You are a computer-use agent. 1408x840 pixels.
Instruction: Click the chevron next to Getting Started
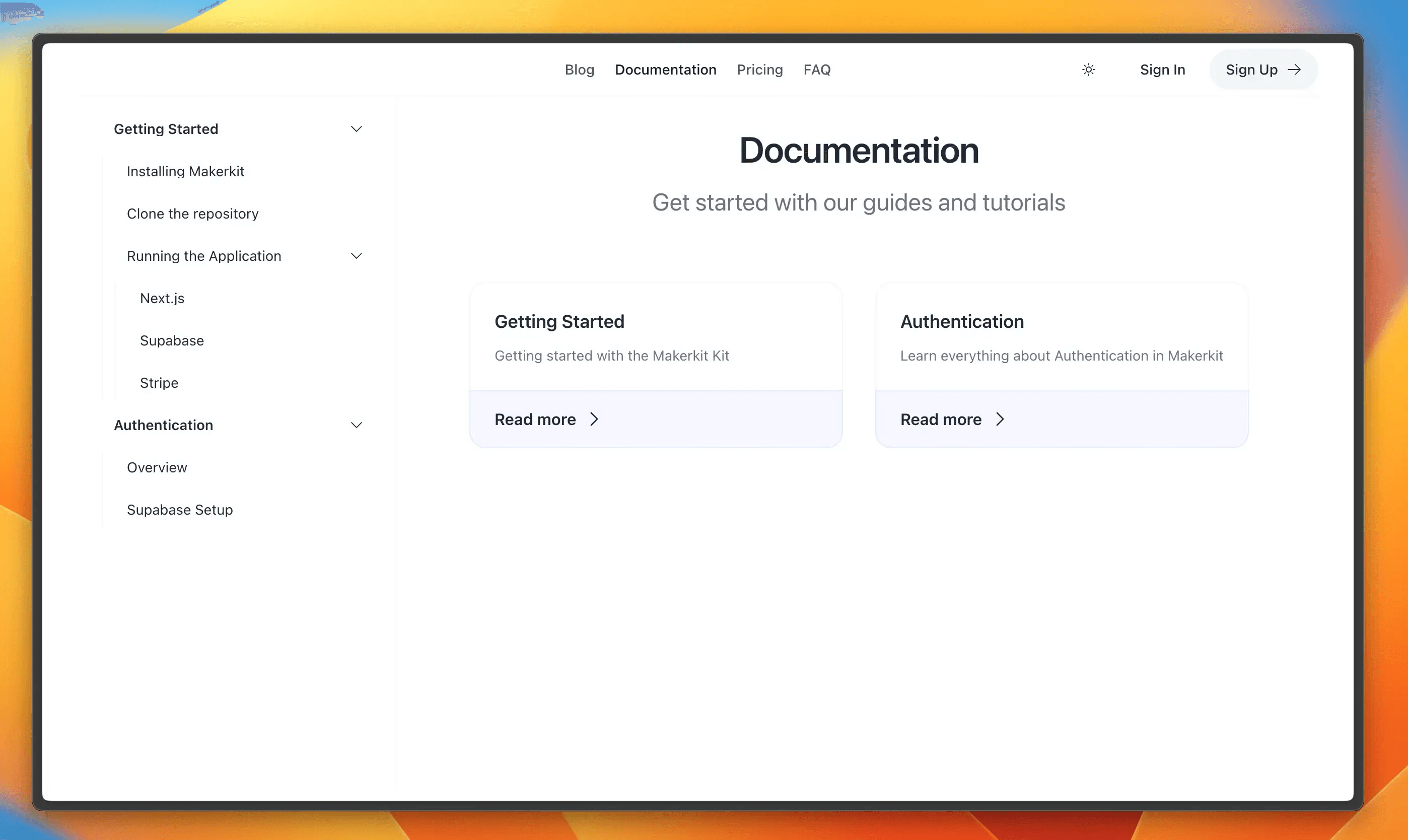click(355, 128)
